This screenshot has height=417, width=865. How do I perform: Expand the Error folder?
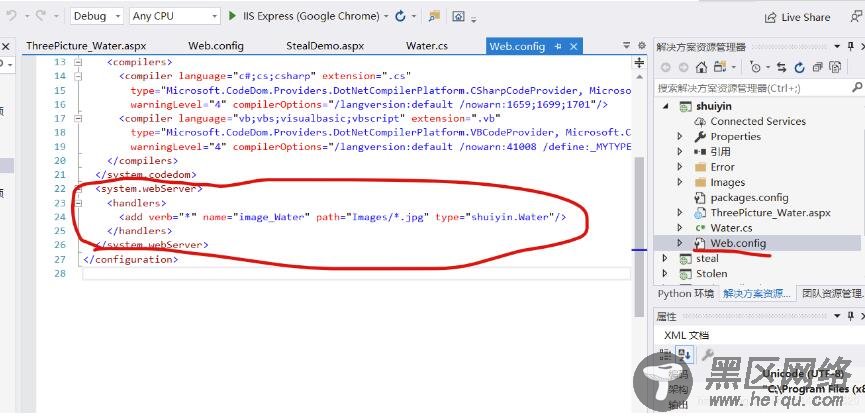(680, 167)
